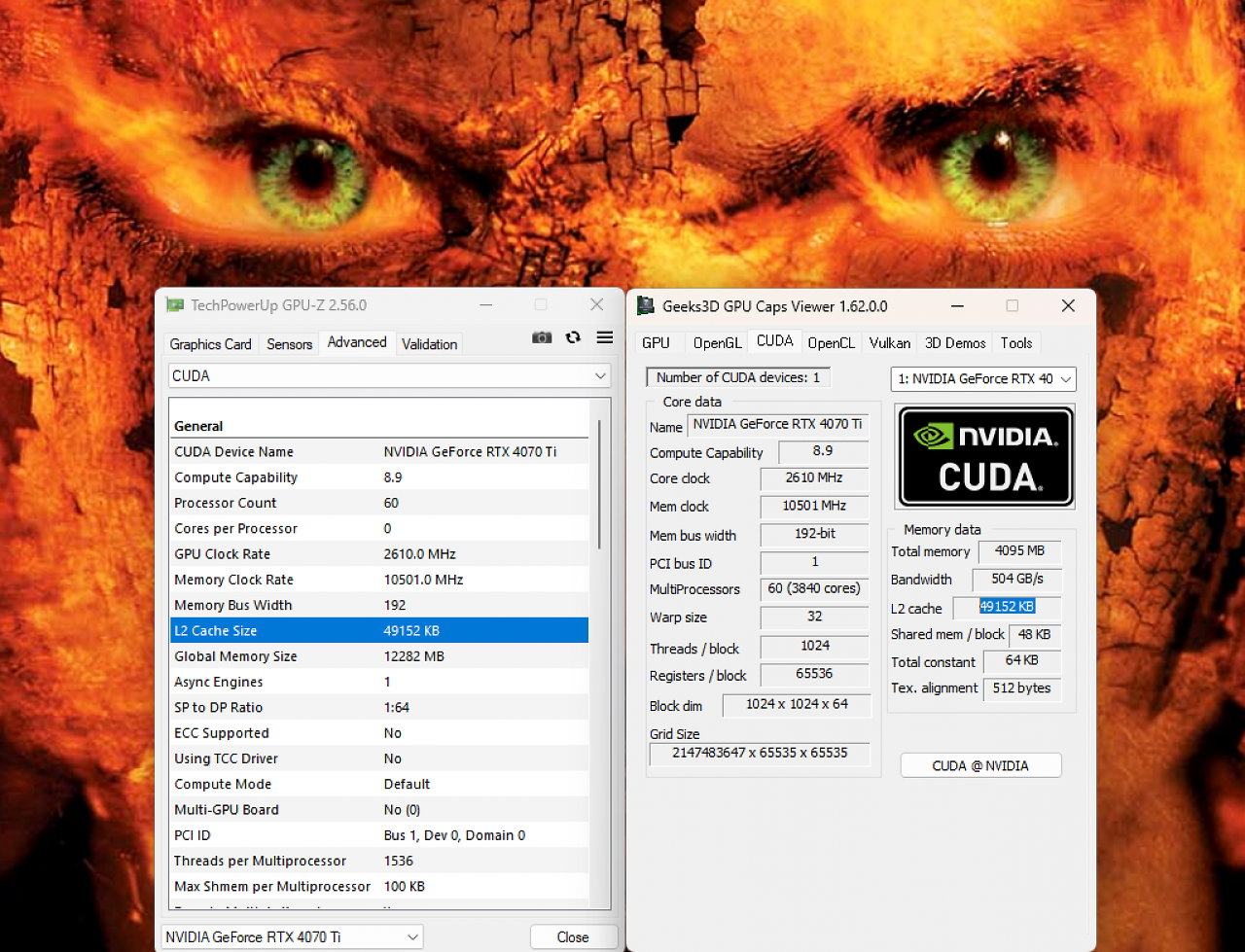Click the NVIDIA CUDA logo image
The height and width of the screenshot is (952, 1245).
(985, 457)
